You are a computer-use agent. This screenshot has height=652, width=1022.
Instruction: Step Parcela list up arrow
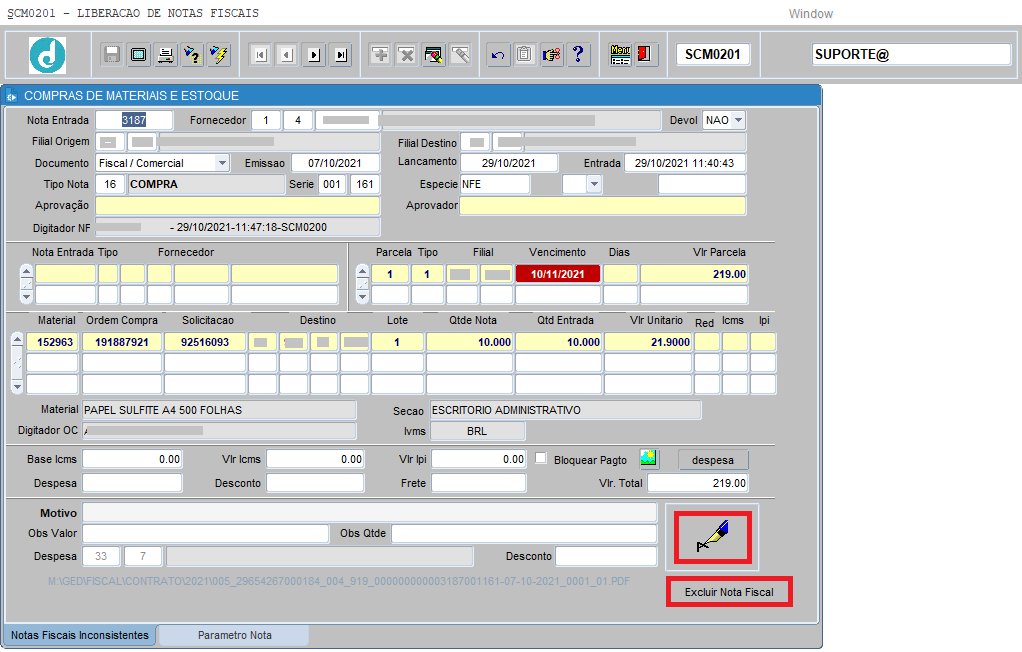pos(362,271)
